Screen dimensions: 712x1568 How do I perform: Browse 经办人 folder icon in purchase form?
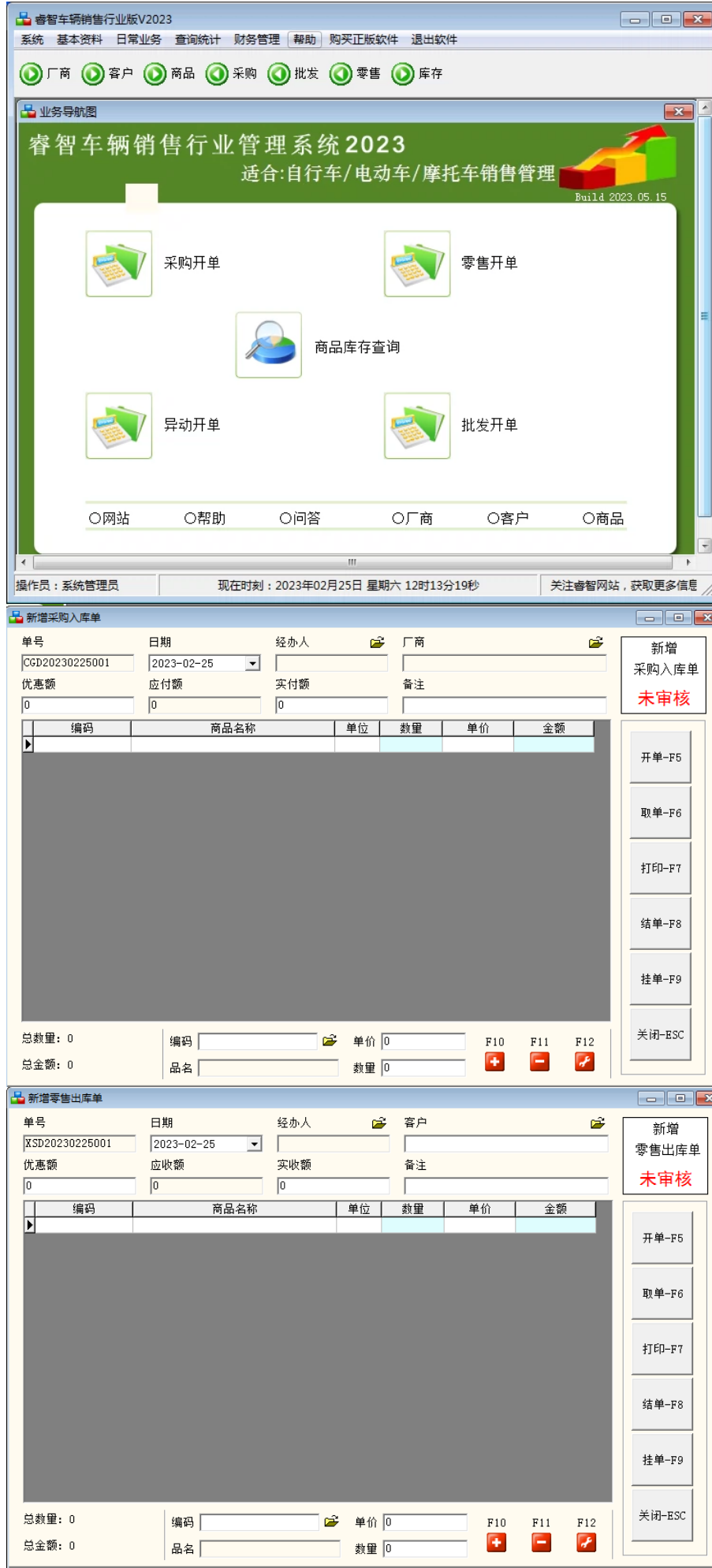point(378,642)
